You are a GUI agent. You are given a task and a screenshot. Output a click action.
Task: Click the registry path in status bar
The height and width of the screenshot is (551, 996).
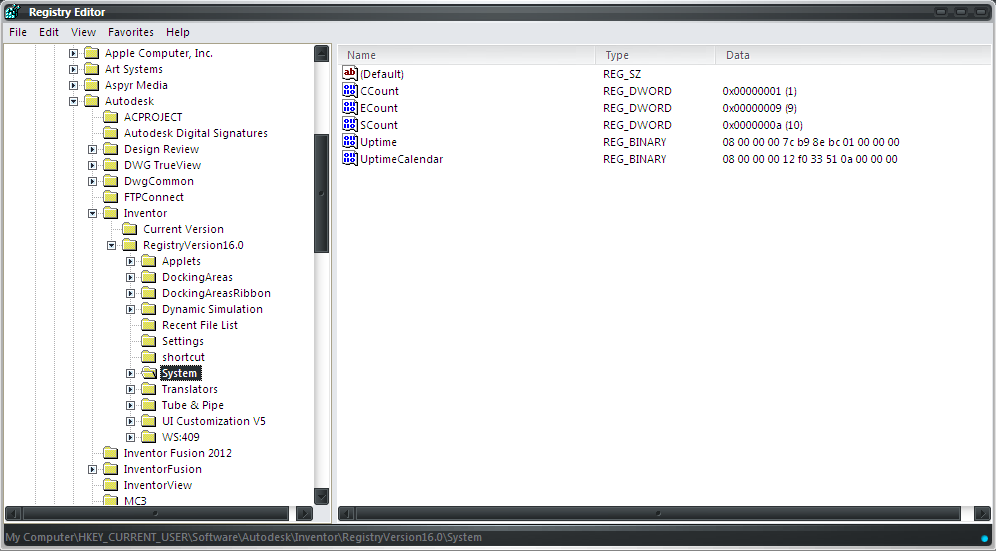(x=243, y=537)
